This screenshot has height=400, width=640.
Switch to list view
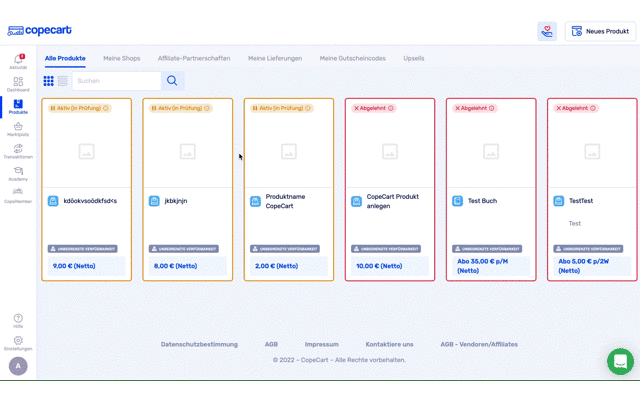[x=63, y=81]
